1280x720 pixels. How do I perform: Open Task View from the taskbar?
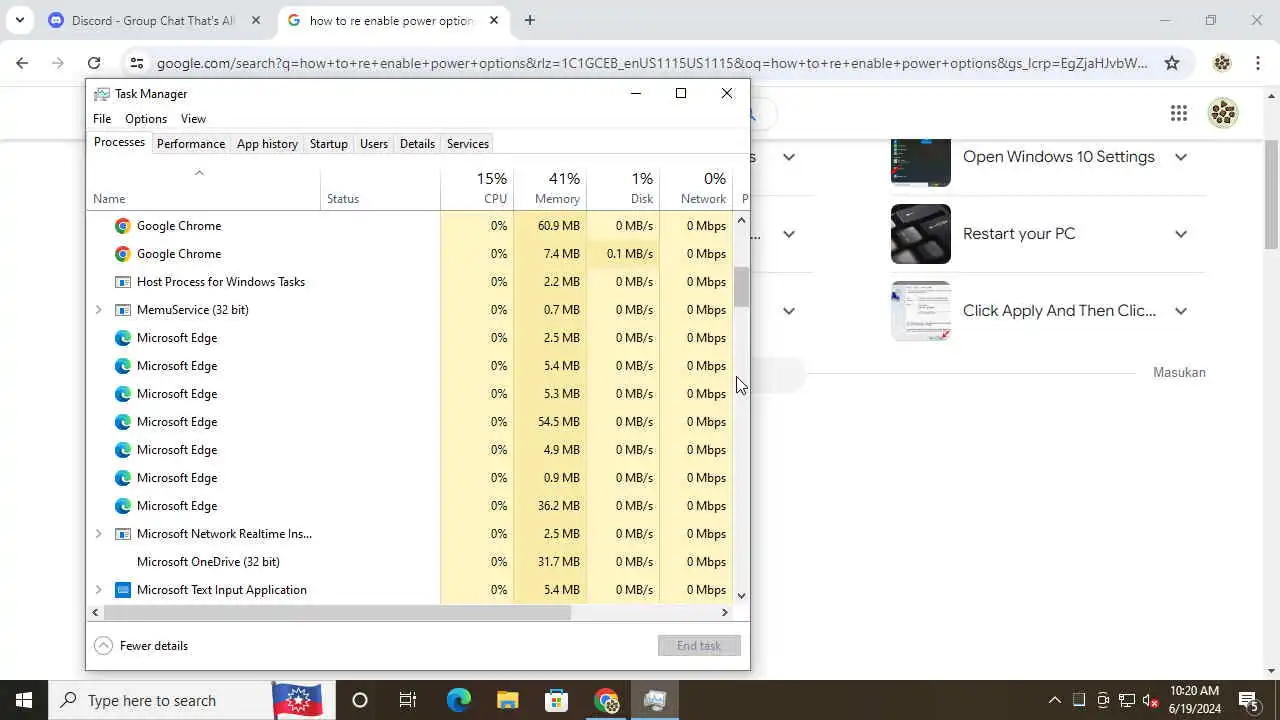(x=408, y=700)
